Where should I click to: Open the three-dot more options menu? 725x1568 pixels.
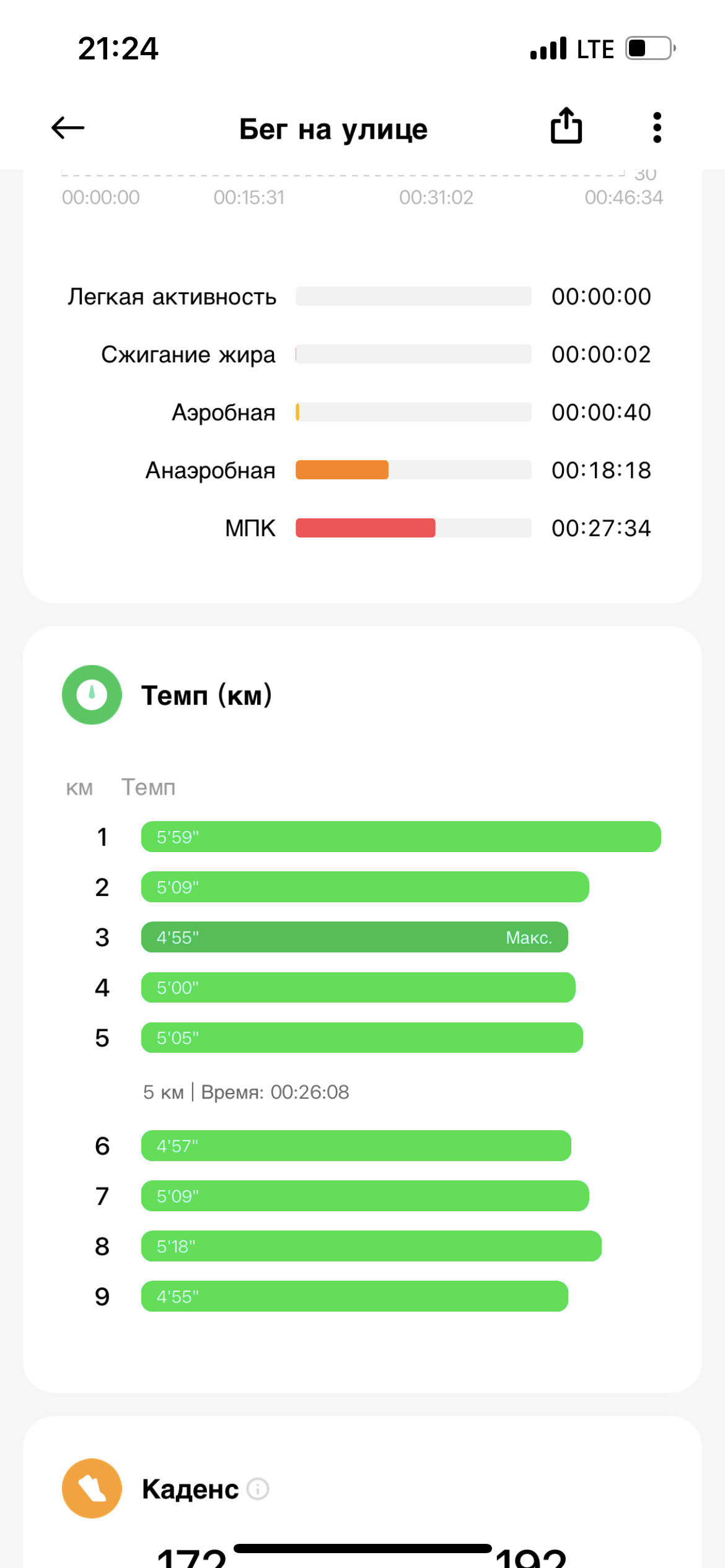(x=657, y=128)
